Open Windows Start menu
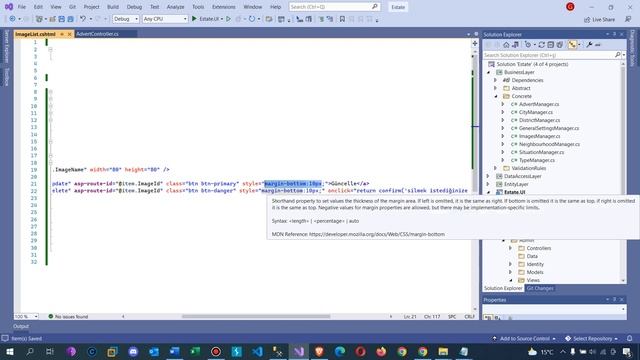The width and height of the screenshot is (640, 360). pyautogui.click(x=9, y=351)
